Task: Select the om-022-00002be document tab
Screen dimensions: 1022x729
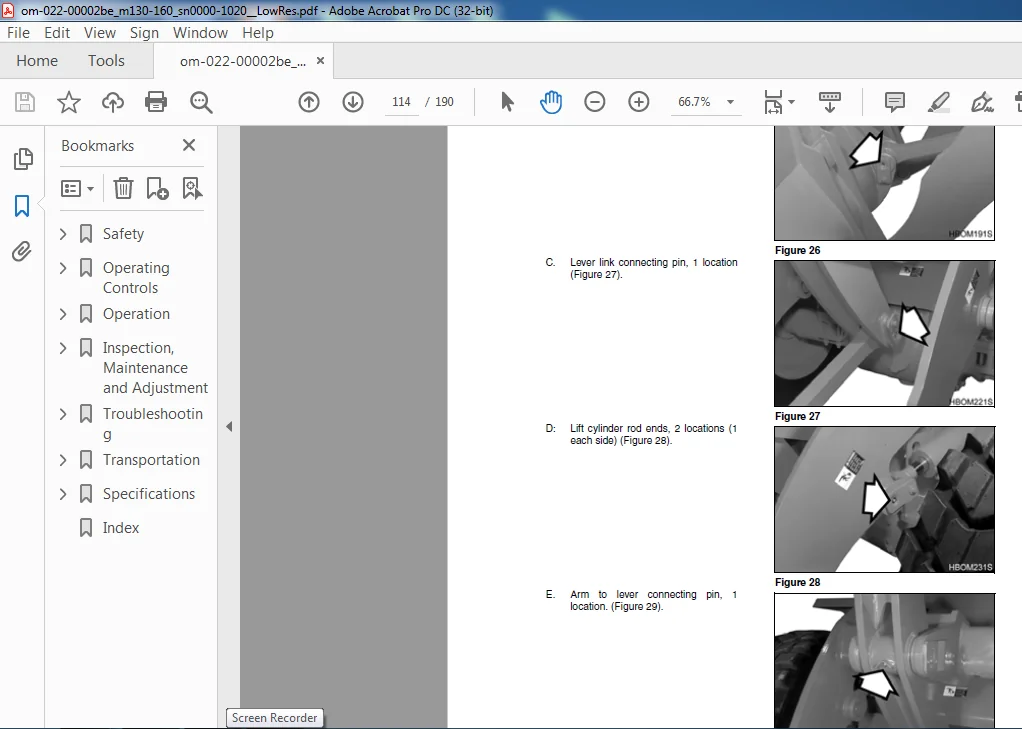Action: (242, 61)
